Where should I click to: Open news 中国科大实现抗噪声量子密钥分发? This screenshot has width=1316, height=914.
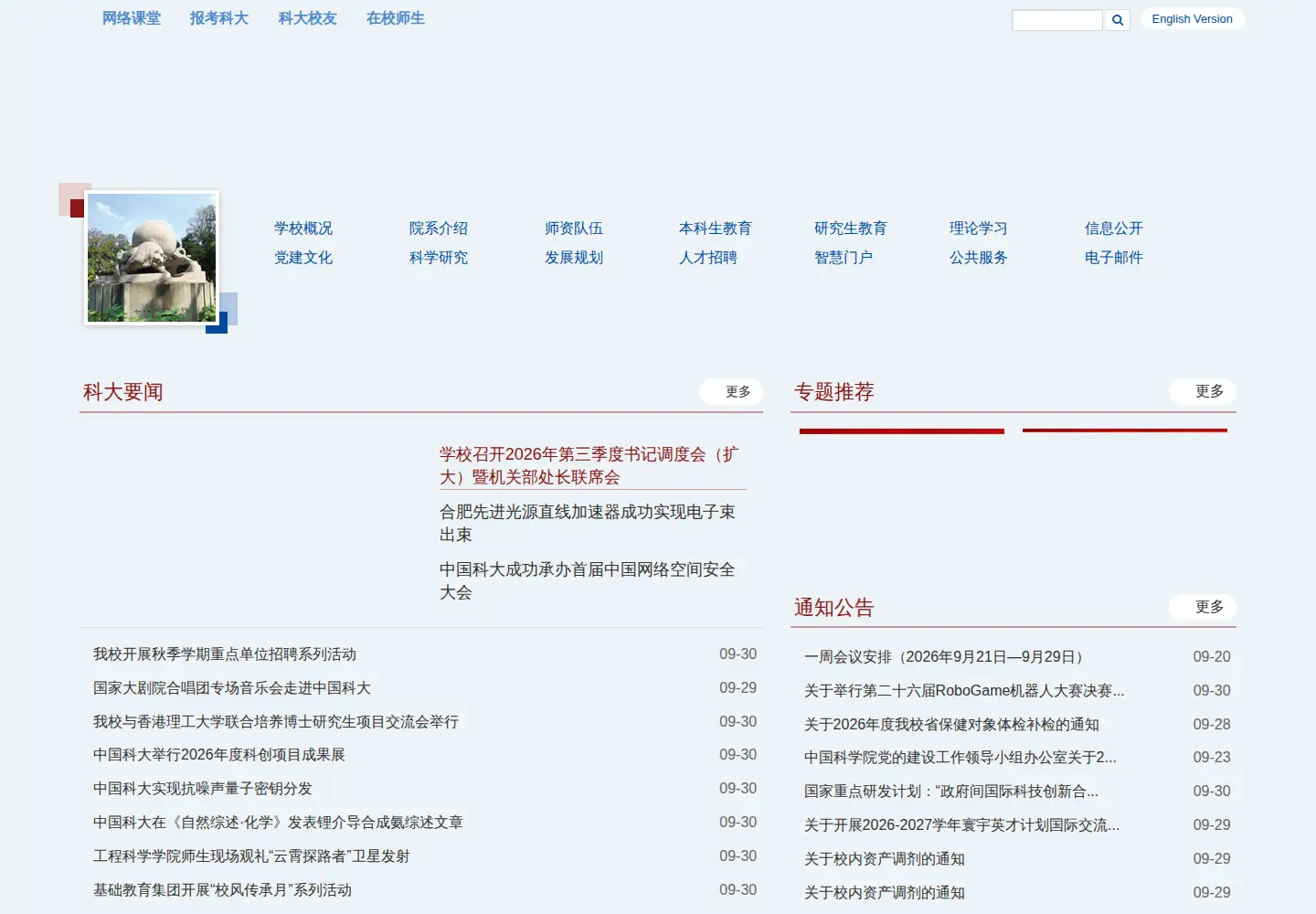tap(203, 789)
